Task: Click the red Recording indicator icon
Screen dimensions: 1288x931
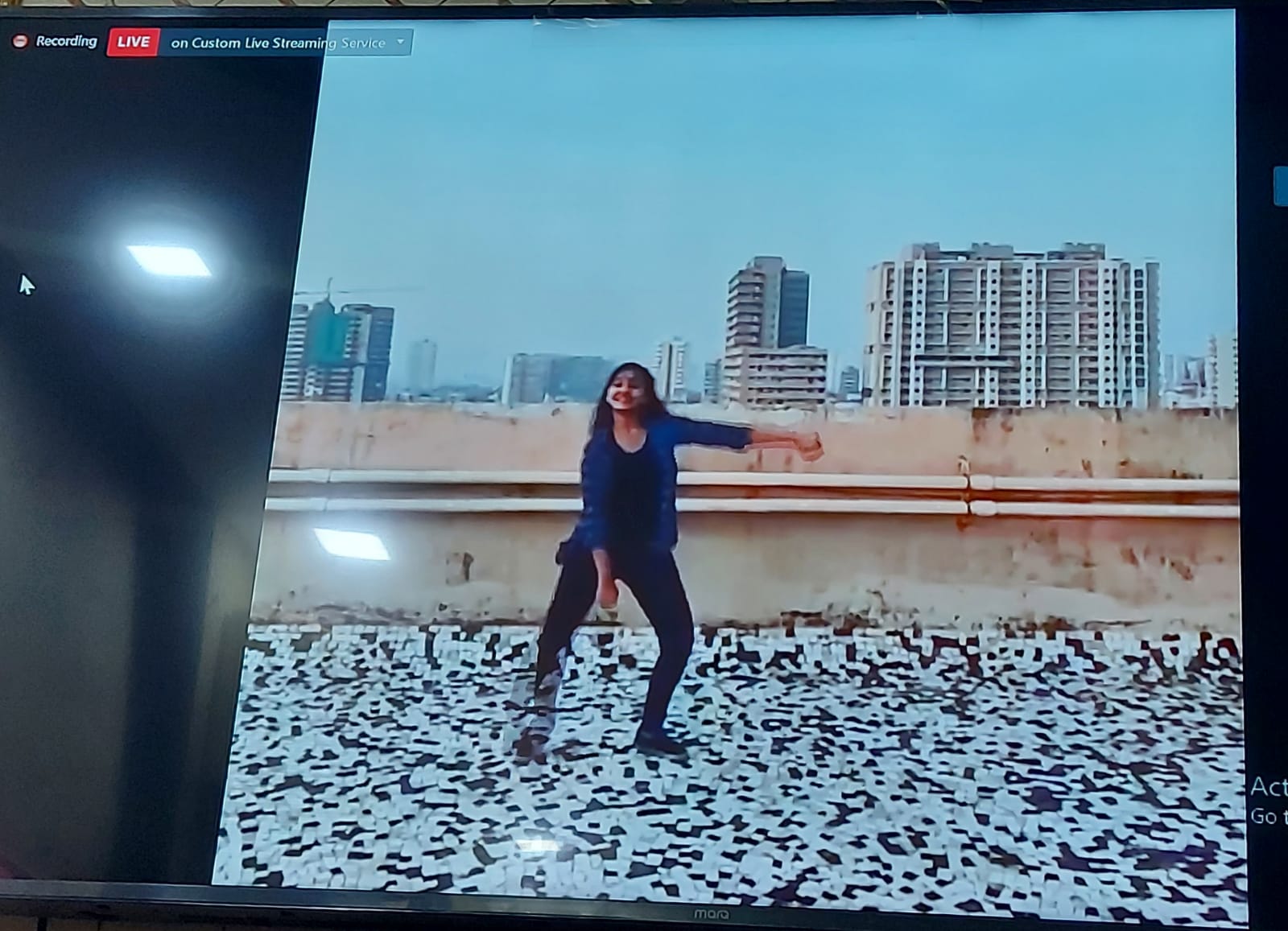Action: 21,41
